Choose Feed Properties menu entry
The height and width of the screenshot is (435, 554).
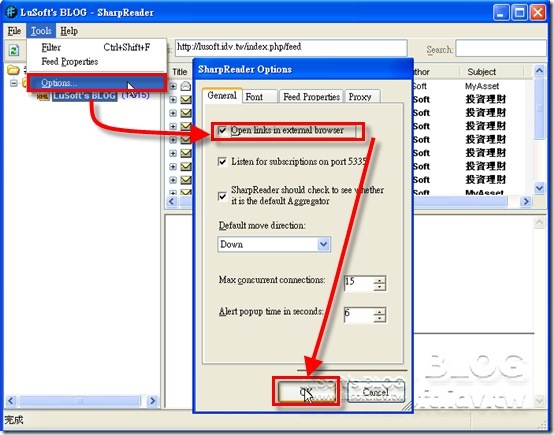pos(96,61)
